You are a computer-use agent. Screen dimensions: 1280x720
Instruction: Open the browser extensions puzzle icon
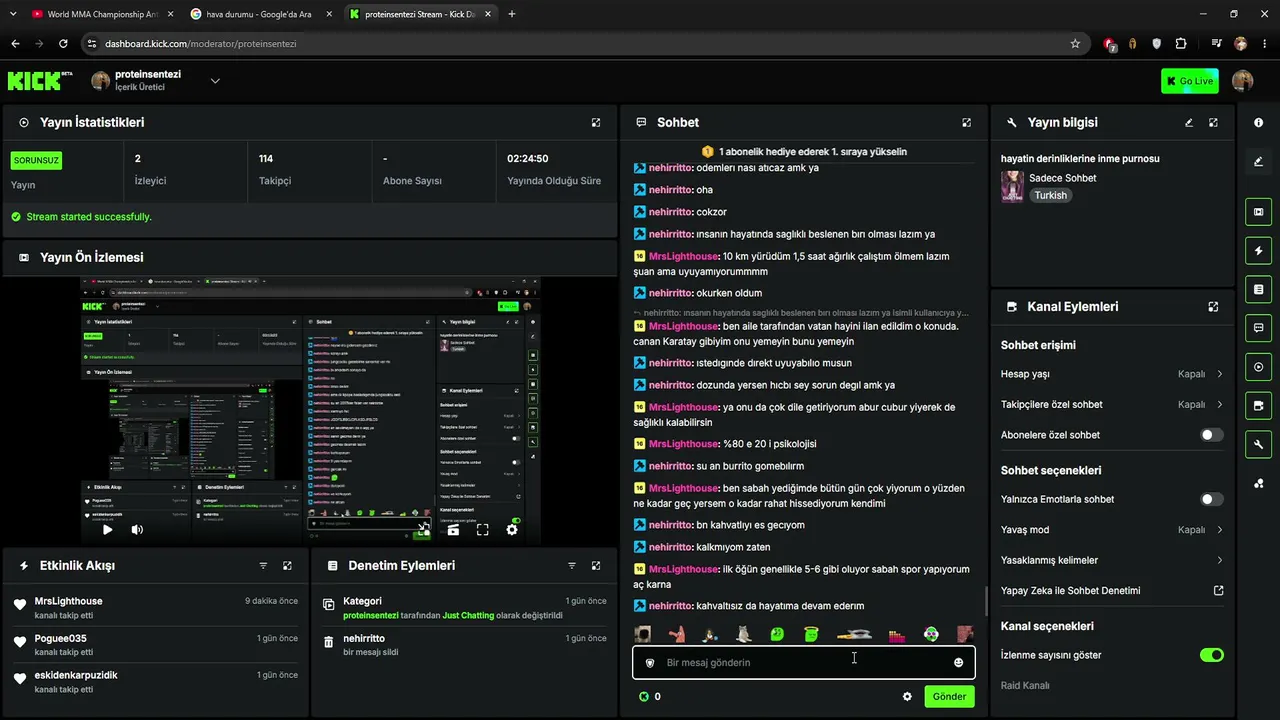1181,44
